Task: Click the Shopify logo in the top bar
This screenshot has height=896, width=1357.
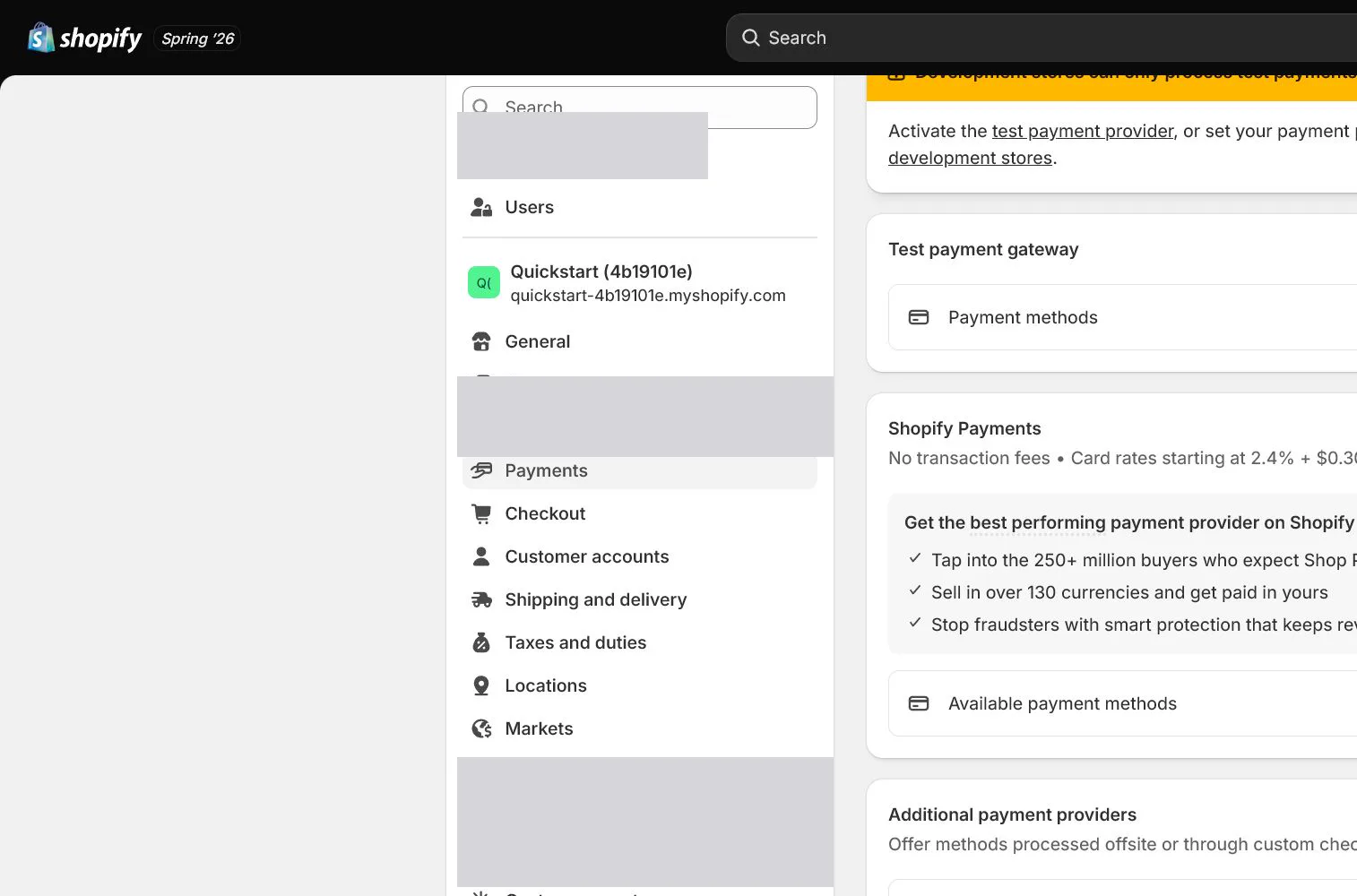Action: [84, 38]
